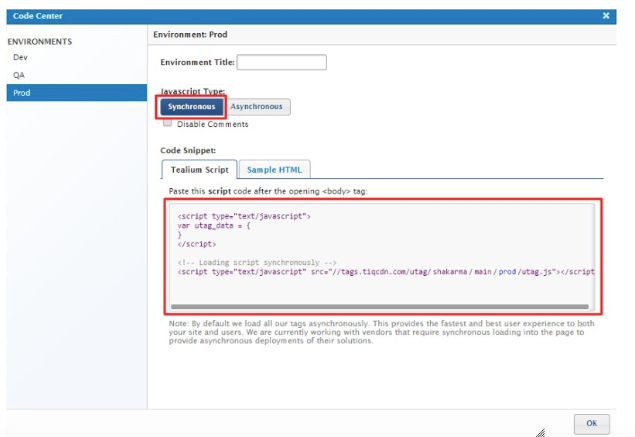Viewport: 635px width, 437px height.
Task: Select the Prod environment
Action: (77, 93)
